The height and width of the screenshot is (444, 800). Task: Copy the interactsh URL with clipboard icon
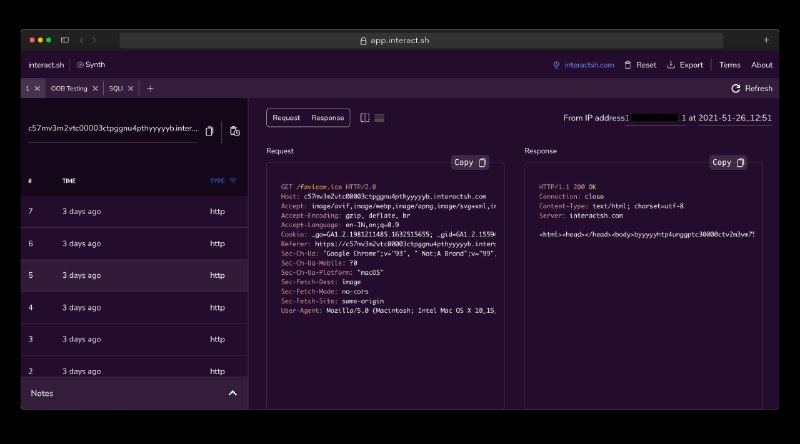[209, 131]
